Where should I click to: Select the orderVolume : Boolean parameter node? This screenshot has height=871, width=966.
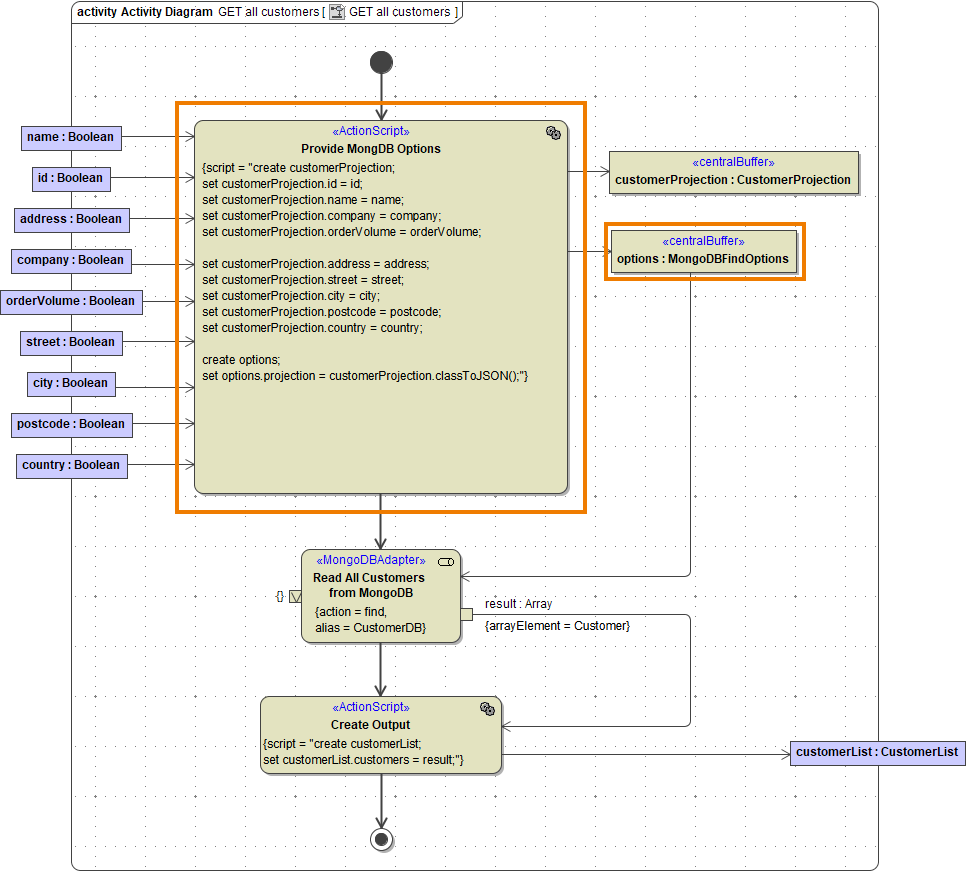[x=70, y=301]
